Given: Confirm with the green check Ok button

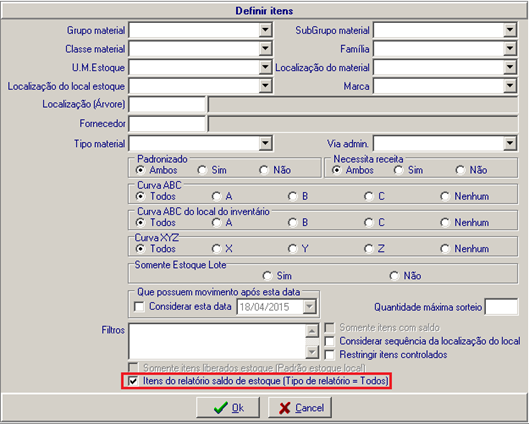Looking at the screenshot, I should (x=228, y=408).
